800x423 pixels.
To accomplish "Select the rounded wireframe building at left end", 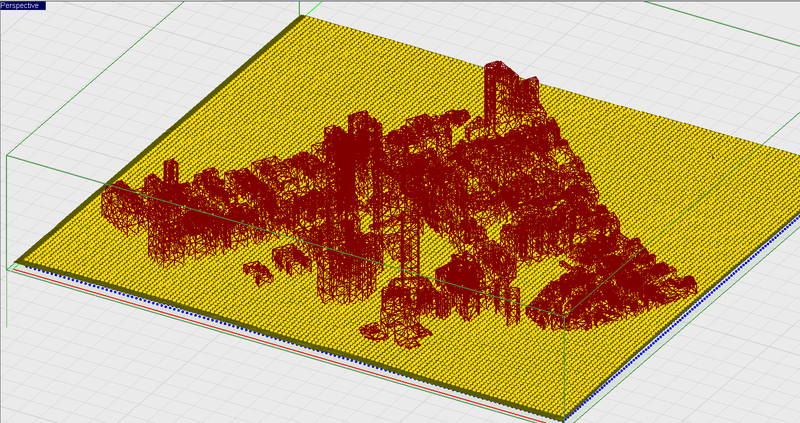I will click(118, 209).
